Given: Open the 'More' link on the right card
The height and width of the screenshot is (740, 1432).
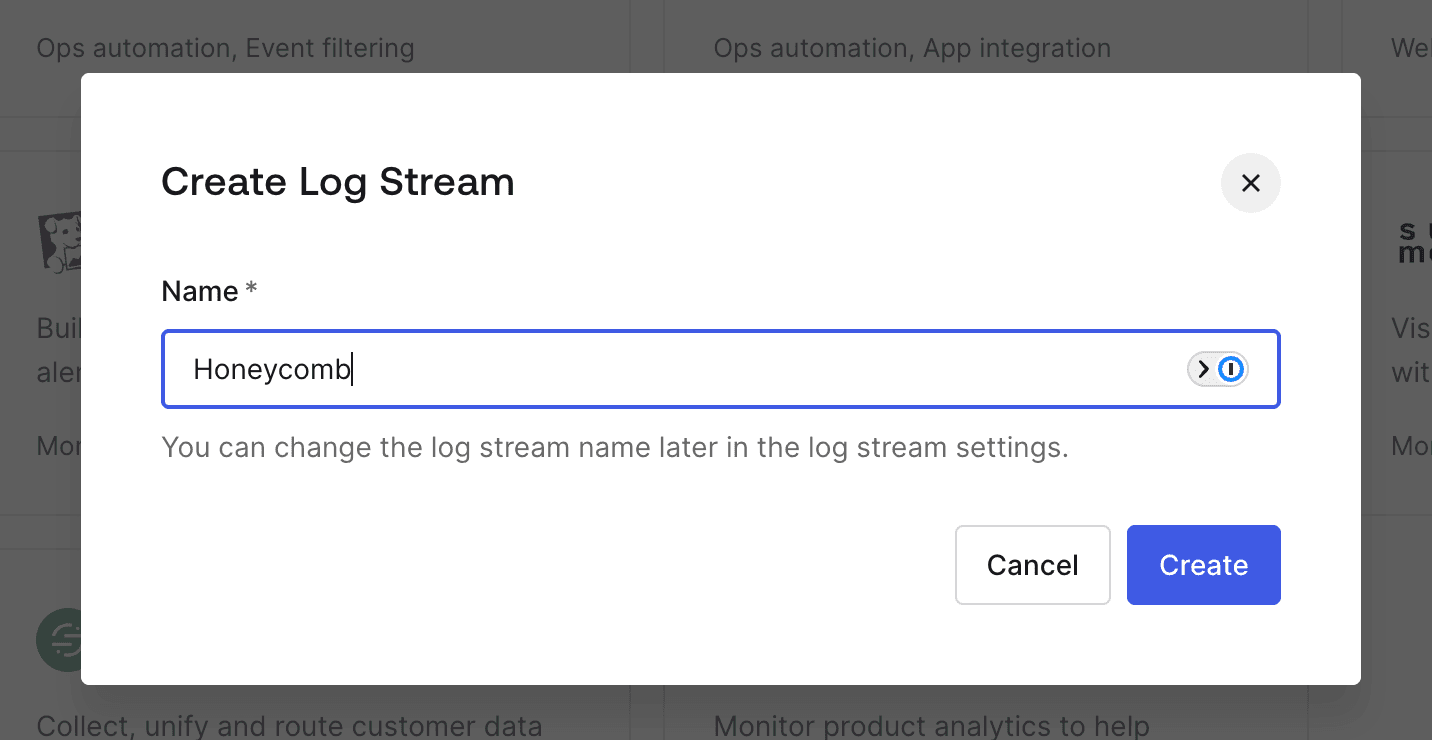Looking at the screenshot, I should tap(1410, 446).
